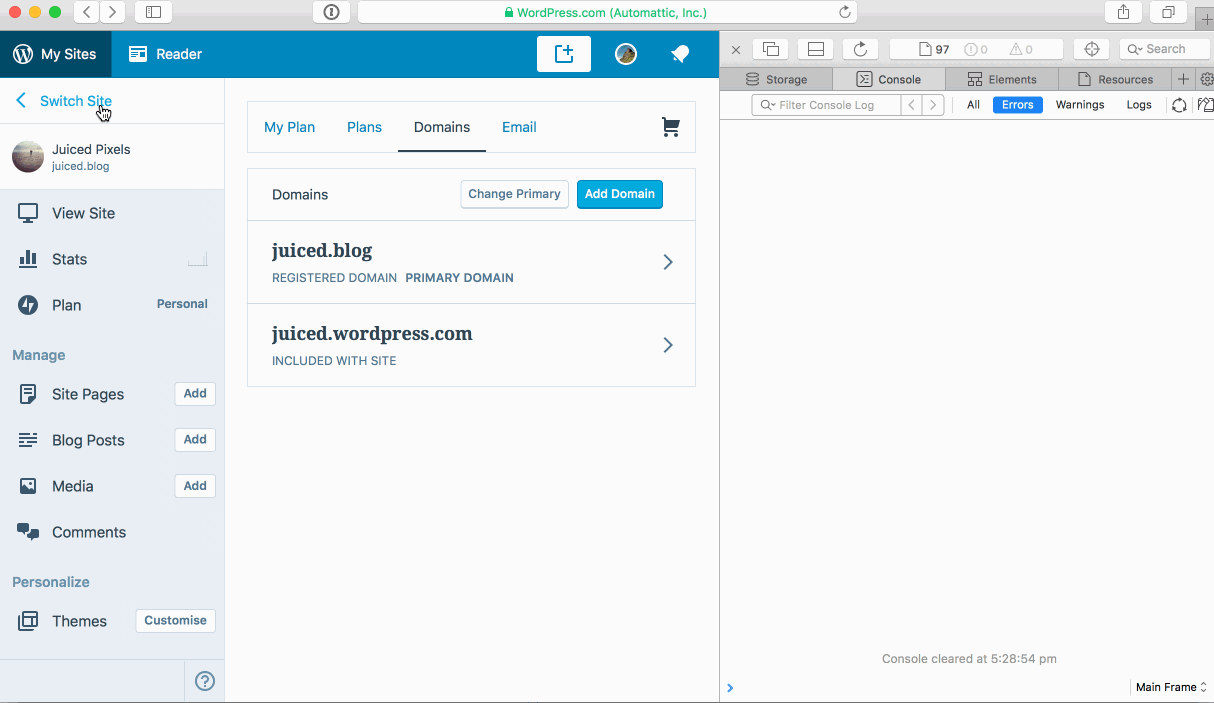Click the Themes Customise button

pyautogui.click(x=175, y=621)
